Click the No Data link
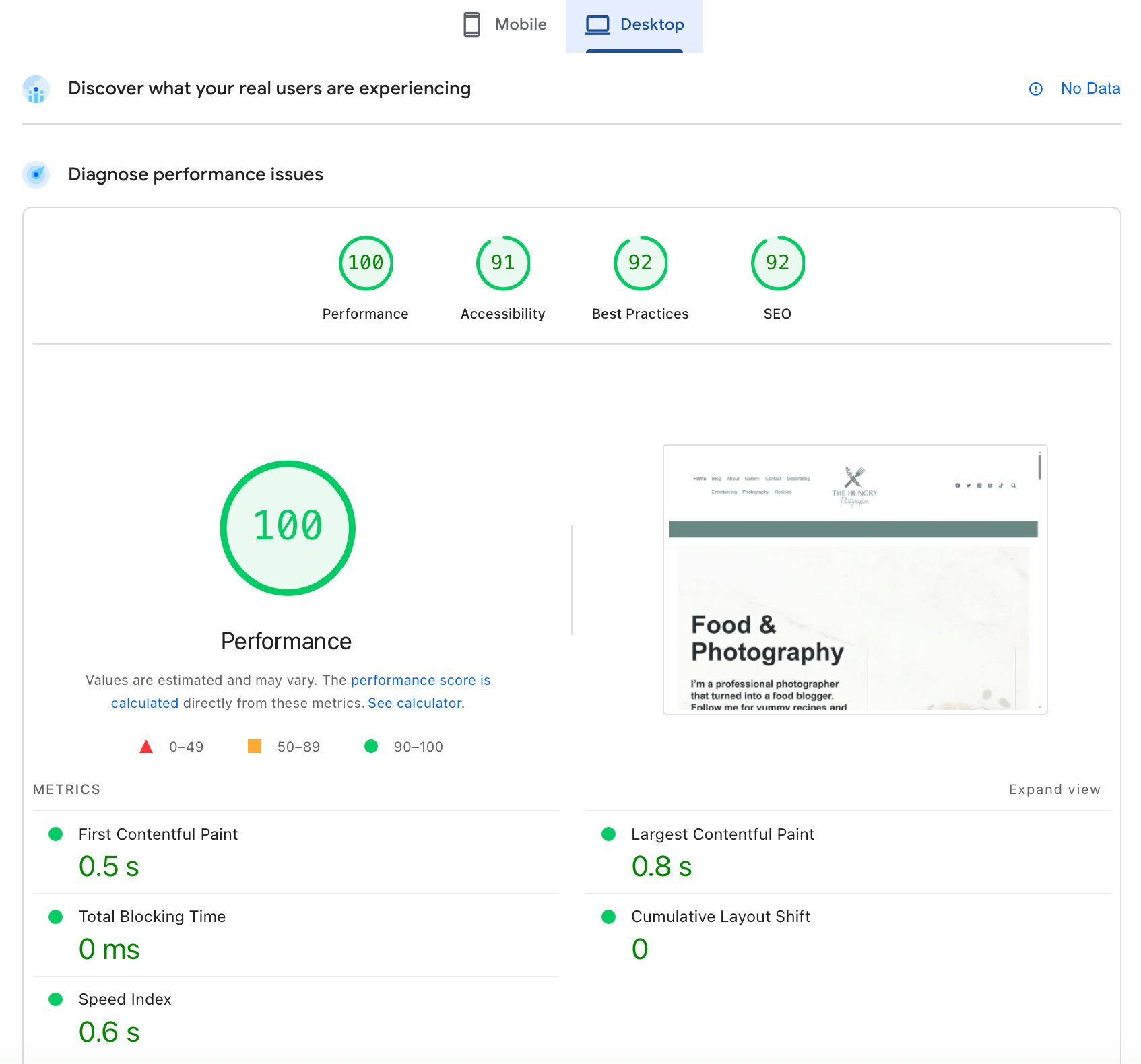Viewport: 1141px width, 1064px height. (x=1090, y=88)
